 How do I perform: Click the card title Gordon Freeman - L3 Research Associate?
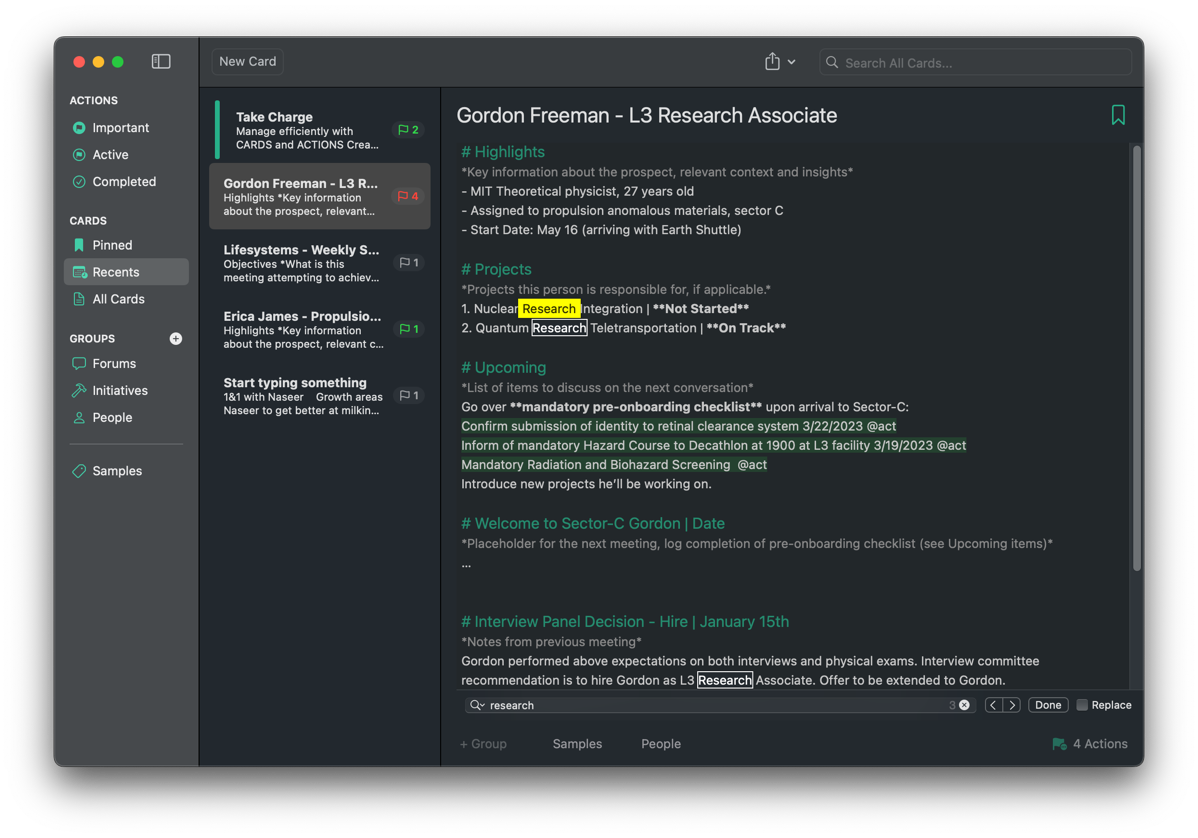click(x=646, y=115)
